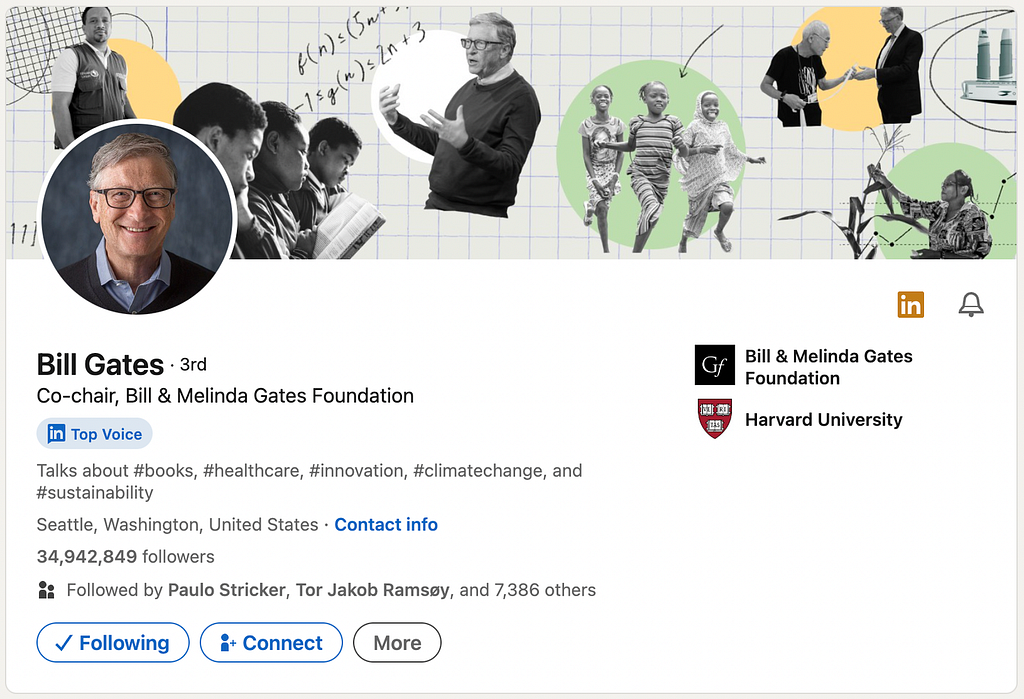1024x699 pixels.
Task: Click the Top Voice badge
Action: 95,434
